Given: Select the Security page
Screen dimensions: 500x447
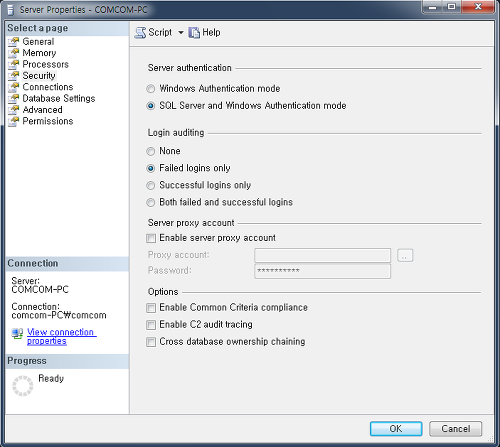Looking at the screenshot, I should [39, 76].
